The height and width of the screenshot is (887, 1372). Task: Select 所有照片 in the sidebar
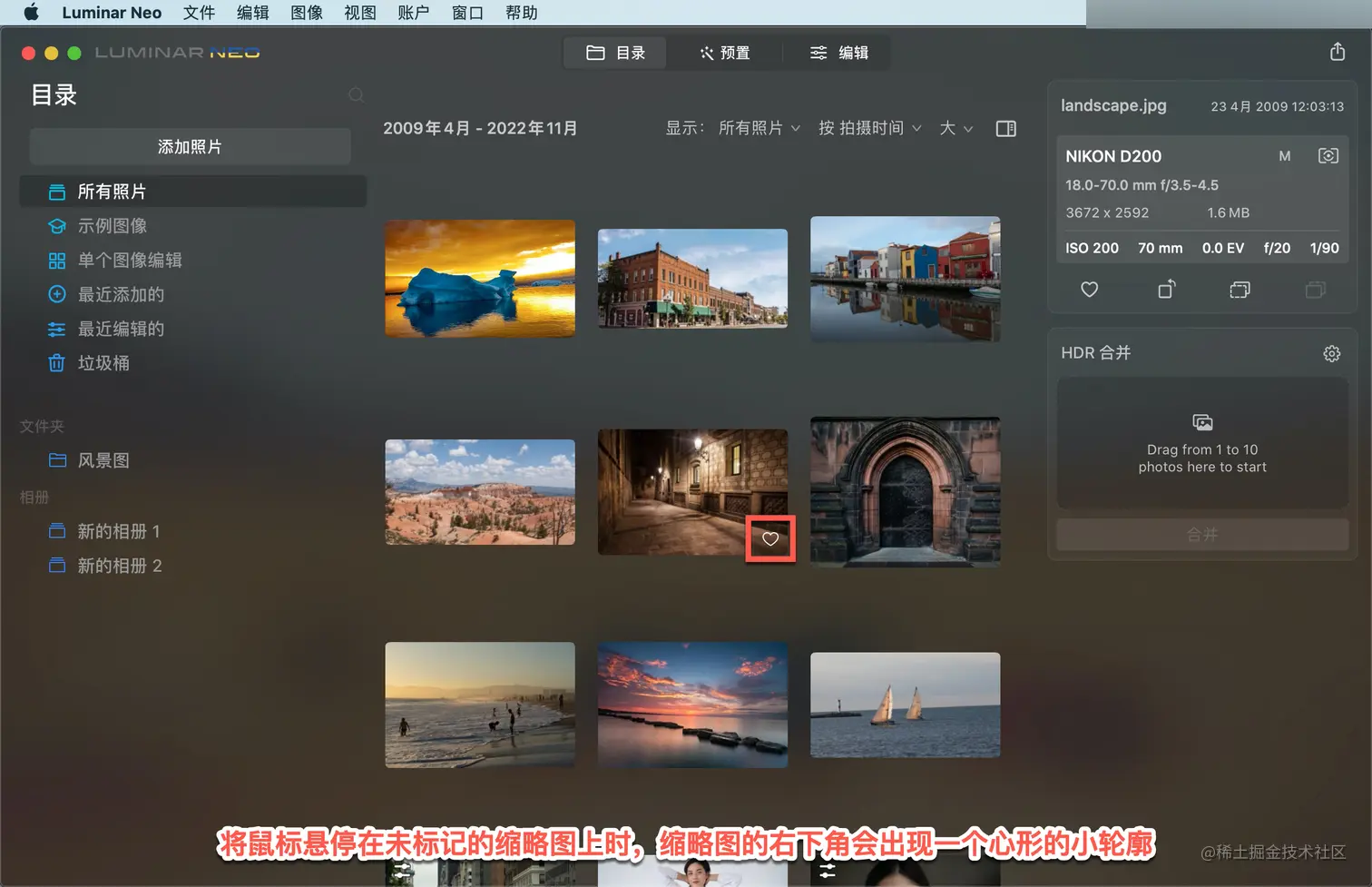click(x=193, y=192)
